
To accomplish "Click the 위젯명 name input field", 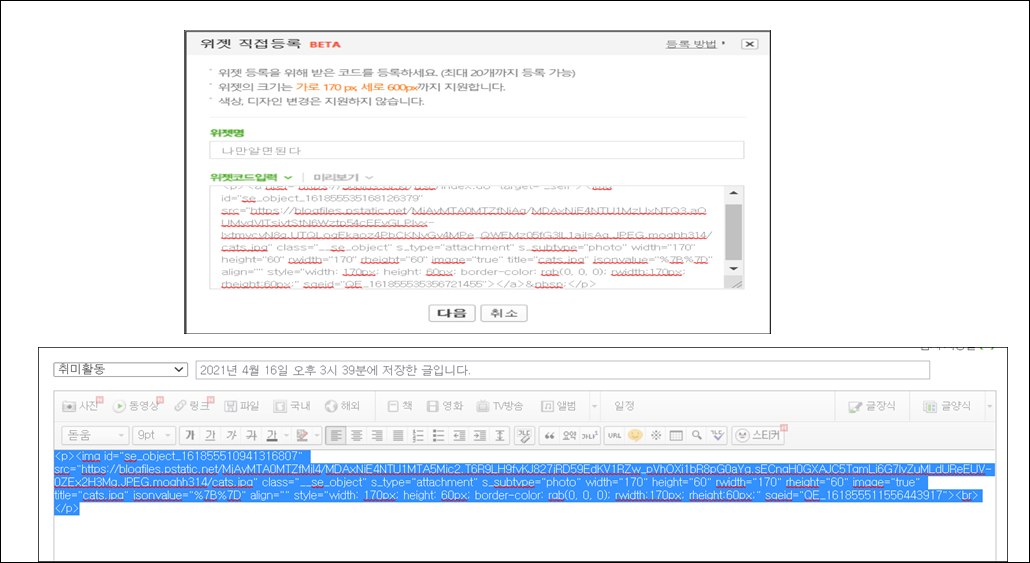I will pyautogui.click(x=477, y=150).
